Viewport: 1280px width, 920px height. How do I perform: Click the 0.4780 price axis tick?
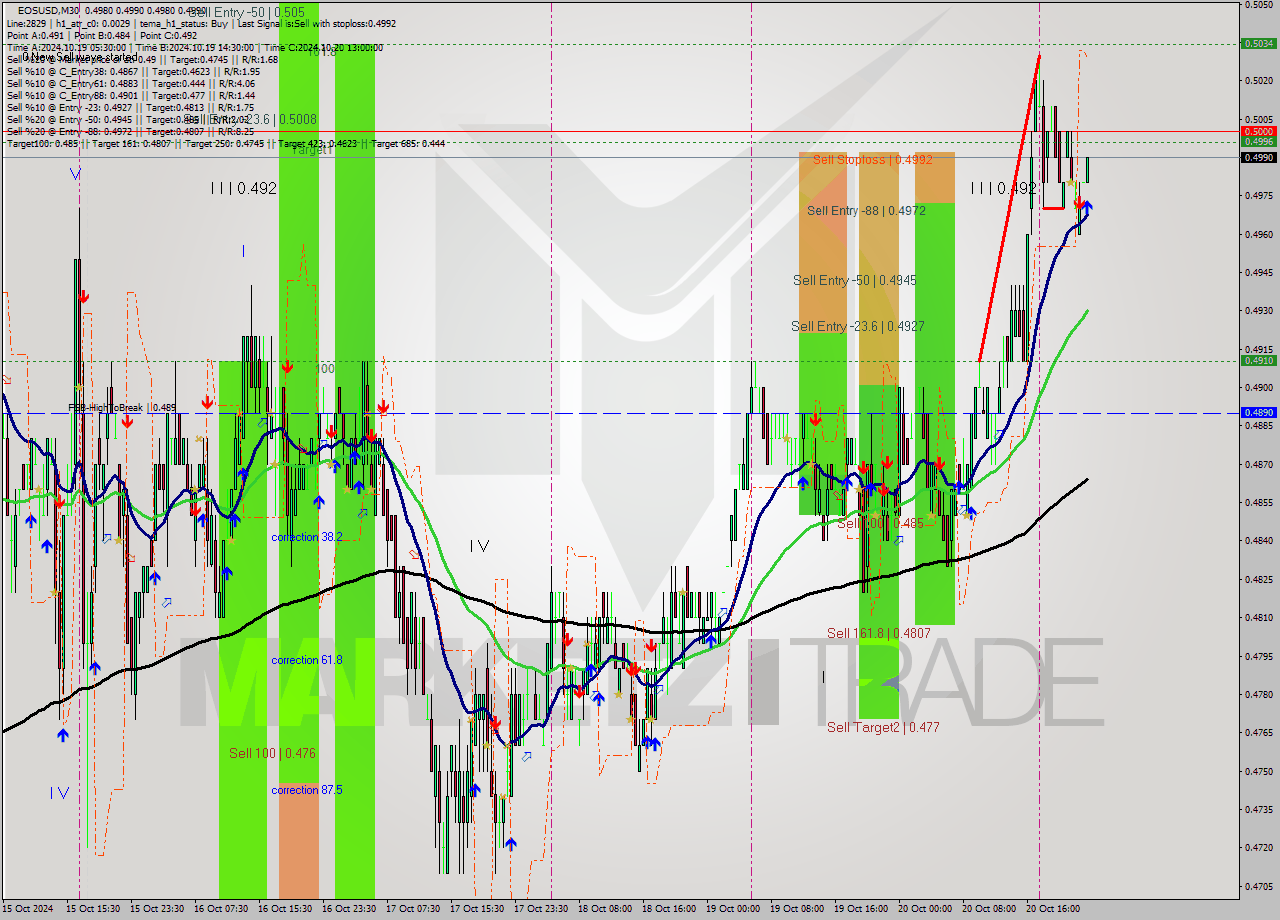click(1258, 694)
